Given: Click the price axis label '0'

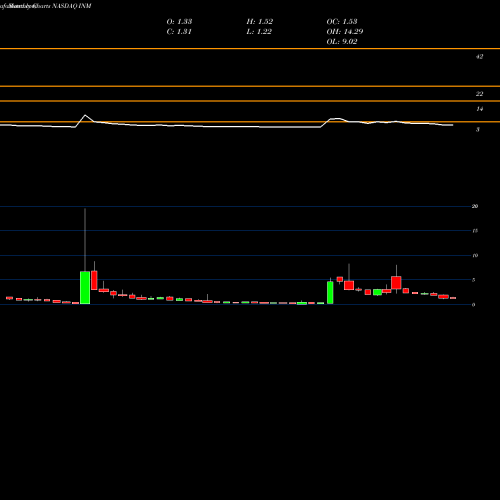Looking at the screenshot, I should coord(473,305).
